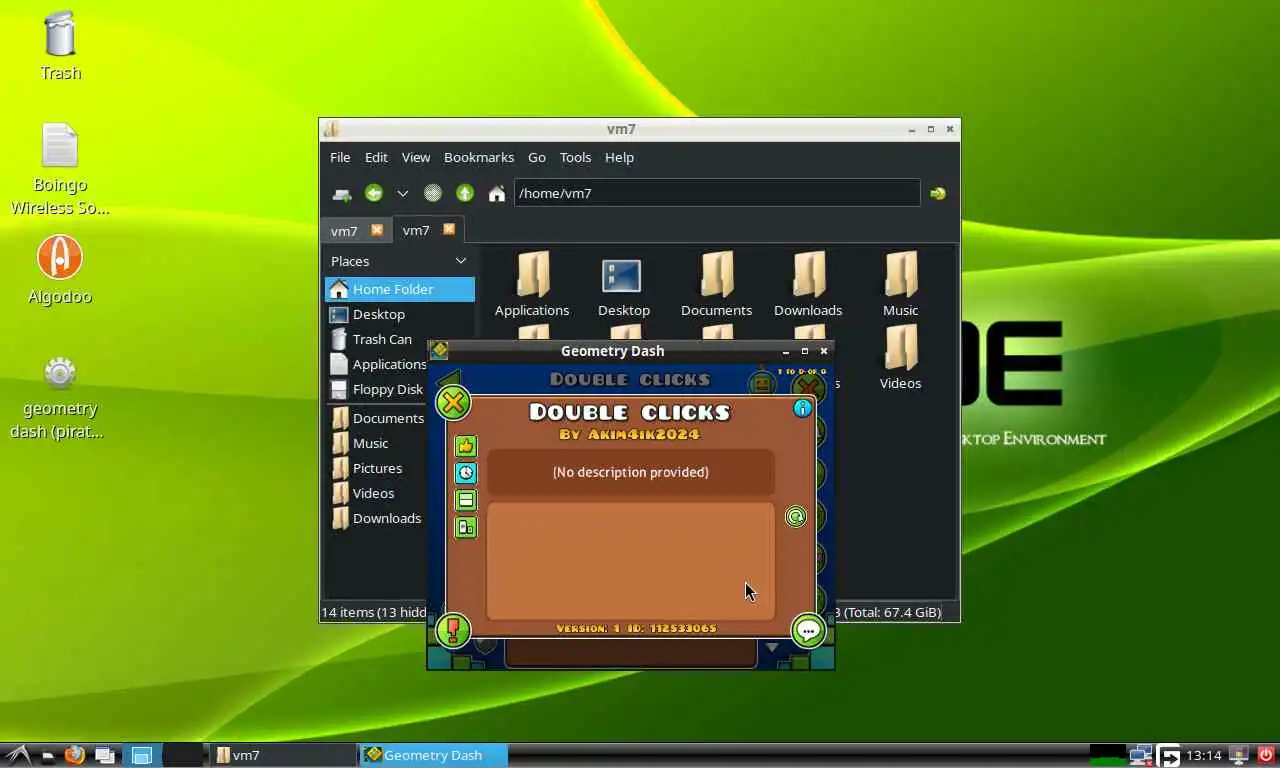Open comment box via speech bubble icon
Screen dimensions: 1280x768
(808, 630)
